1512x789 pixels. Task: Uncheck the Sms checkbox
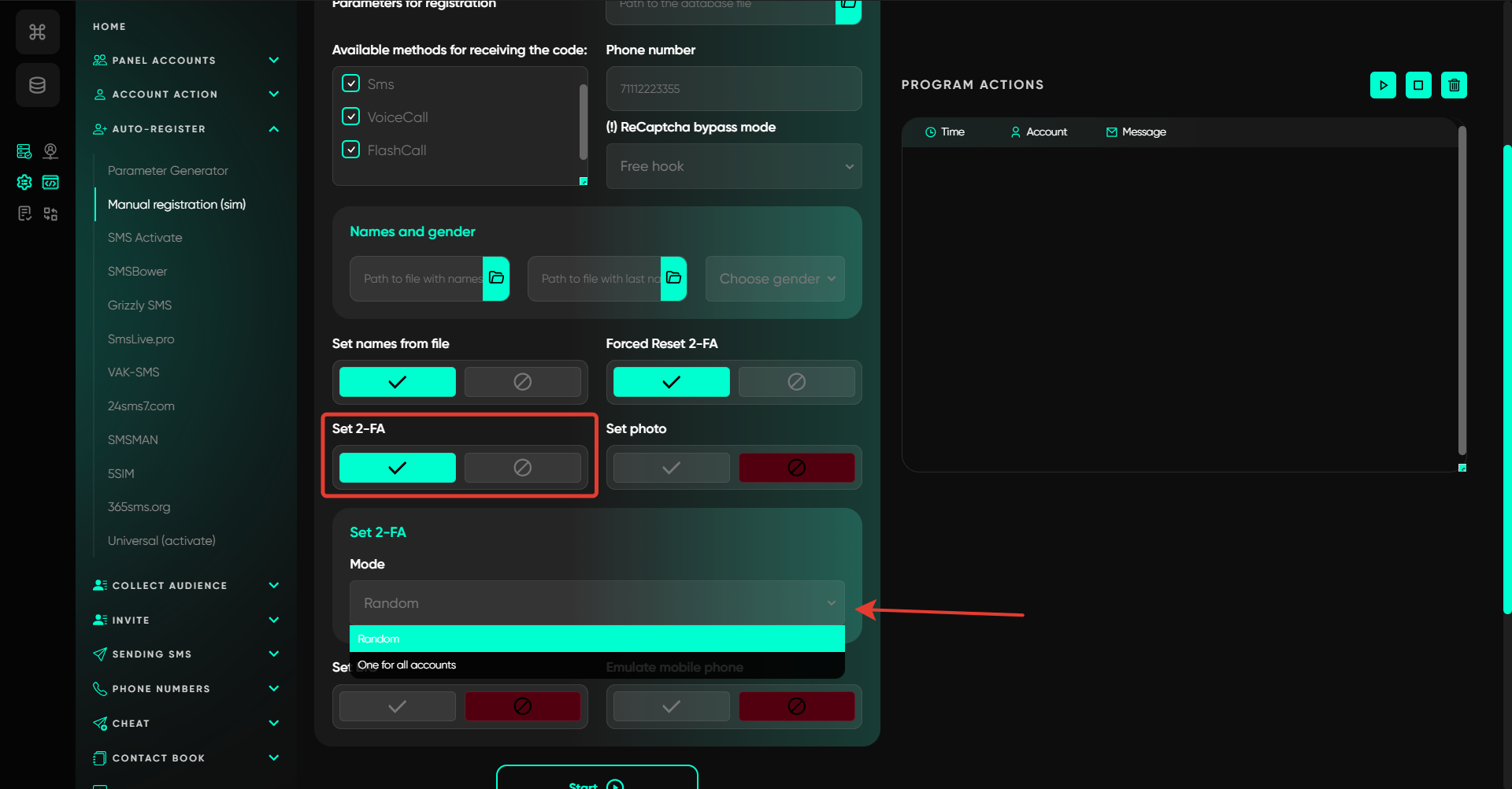[x=351, y=83]
